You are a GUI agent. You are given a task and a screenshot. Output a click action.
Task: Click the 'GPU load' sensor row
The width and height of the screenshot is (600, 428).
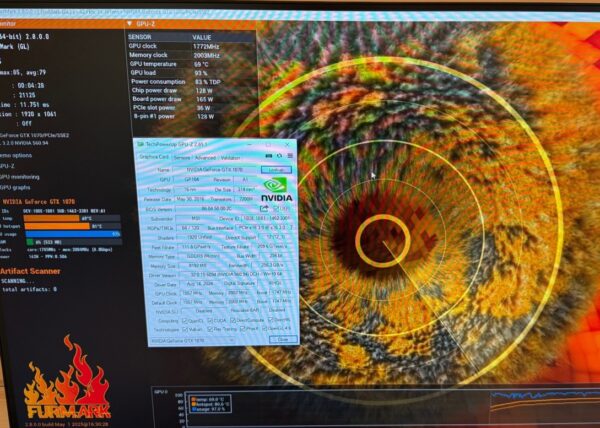(192, 73)
